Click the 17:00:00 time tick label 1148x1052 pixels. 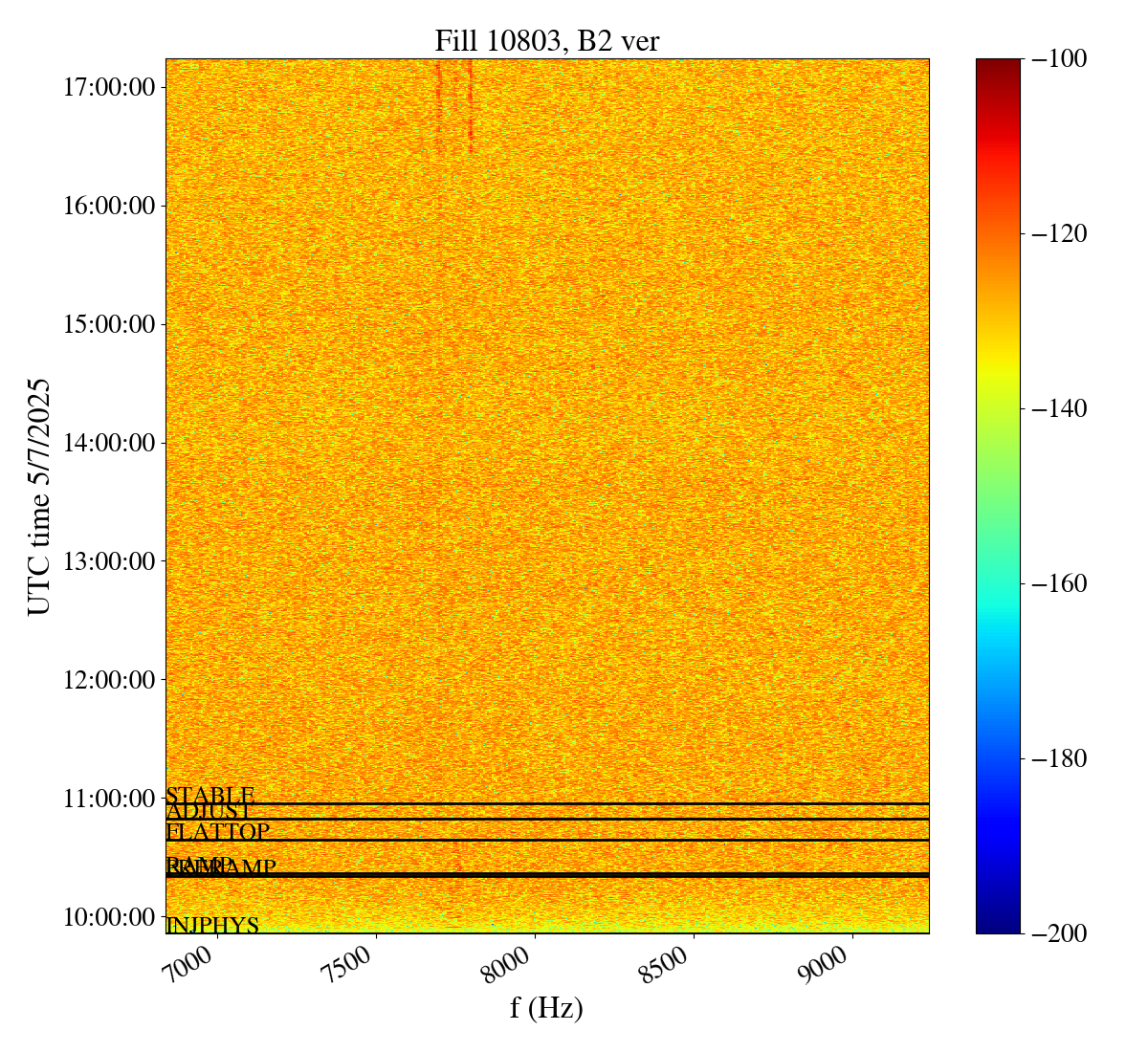(108, 87)
